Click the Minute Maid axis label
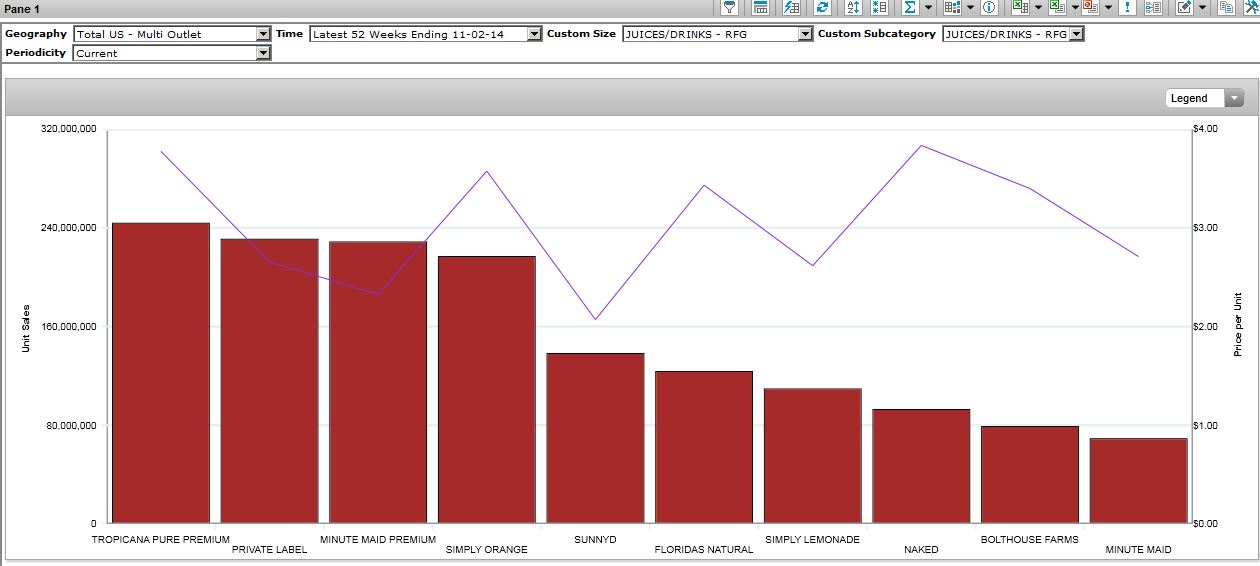Viewport: 1260px width, 566px height. point(1138,549)
